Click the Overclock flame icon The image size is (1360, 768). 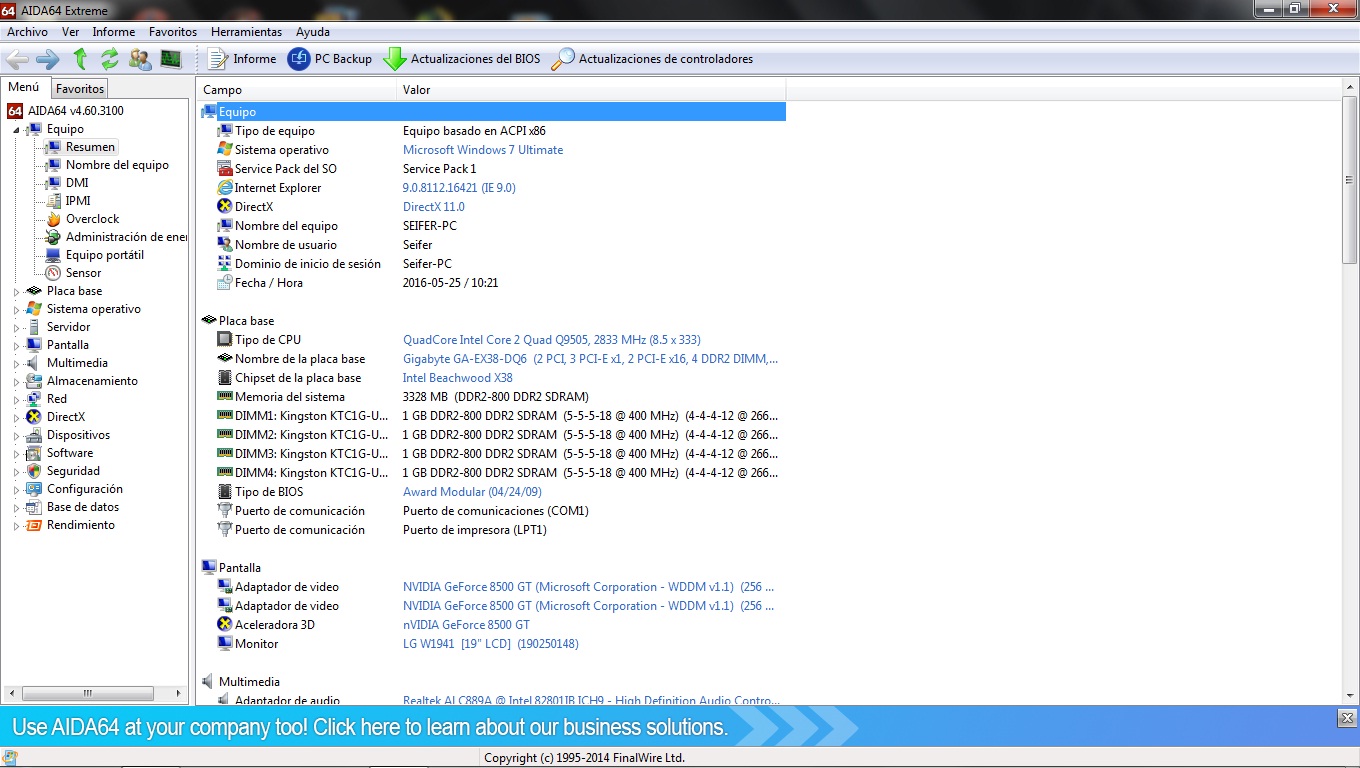[x=53, y=219]
